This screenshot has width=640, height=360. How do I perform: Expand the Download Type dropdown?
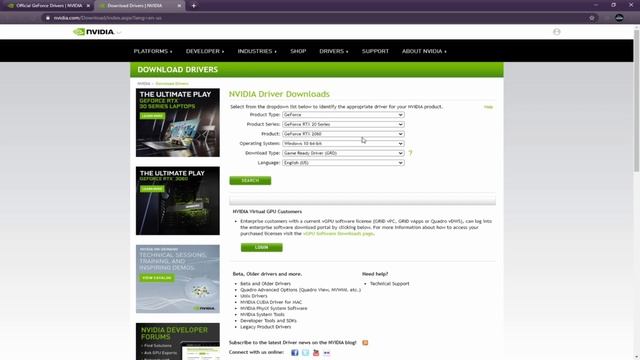pos(343,153)
